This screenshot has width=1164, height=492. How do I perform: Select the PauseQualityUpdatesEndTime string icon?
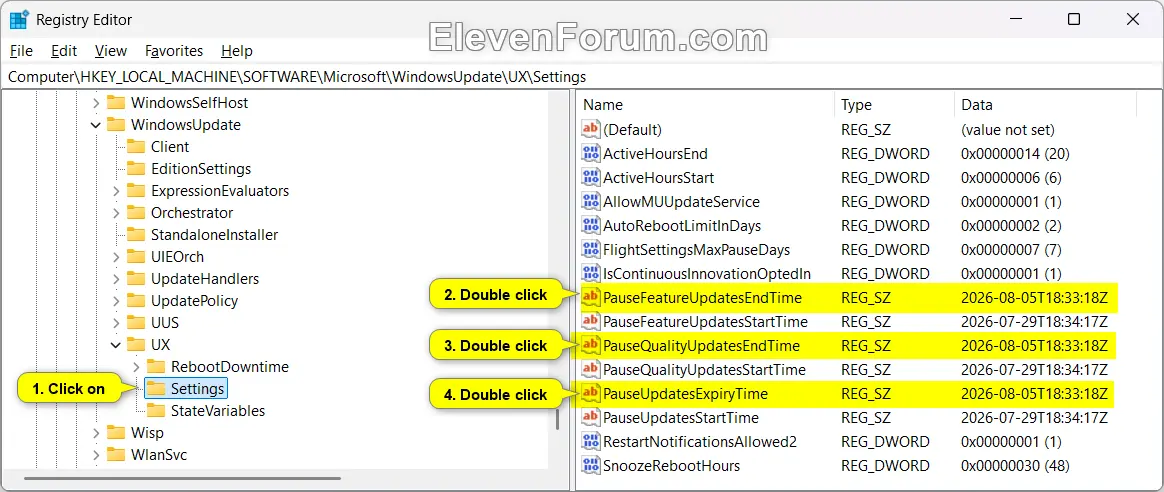click(x=591, y=345)
